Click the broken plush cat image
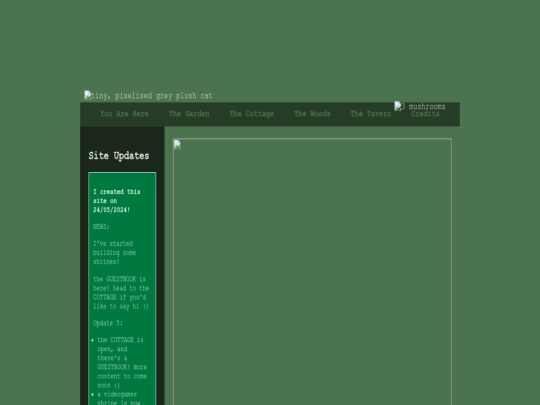The height and width of the screenshot is (405, 540). pyautogui.click(x=148, y=96)
